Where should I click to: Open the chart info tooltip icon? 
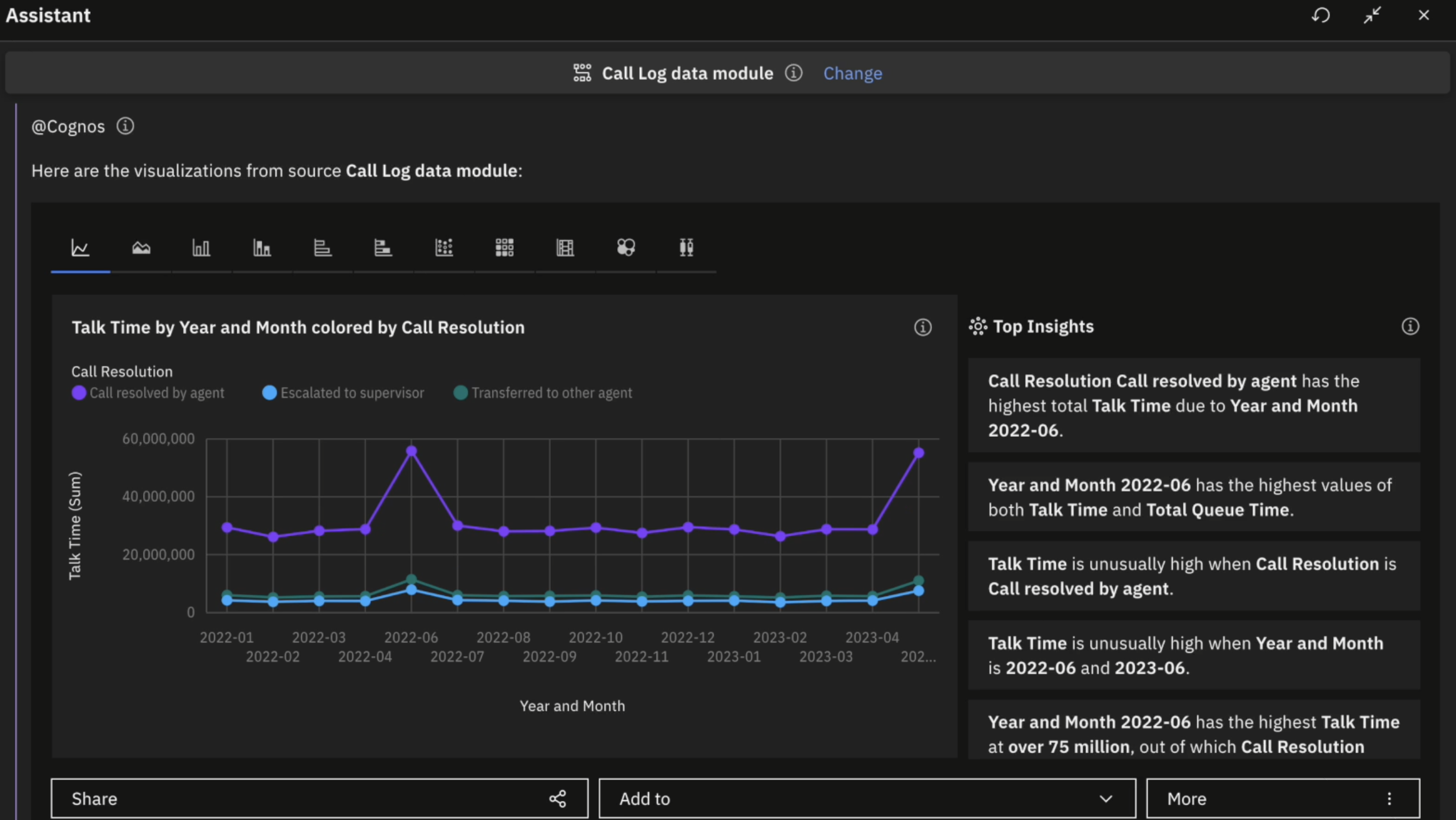(x=922, y=327)
